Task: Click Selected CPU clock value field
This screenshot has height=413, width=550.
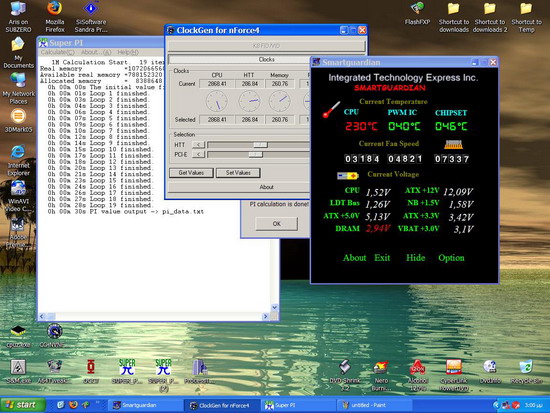Action: [217, 120]
